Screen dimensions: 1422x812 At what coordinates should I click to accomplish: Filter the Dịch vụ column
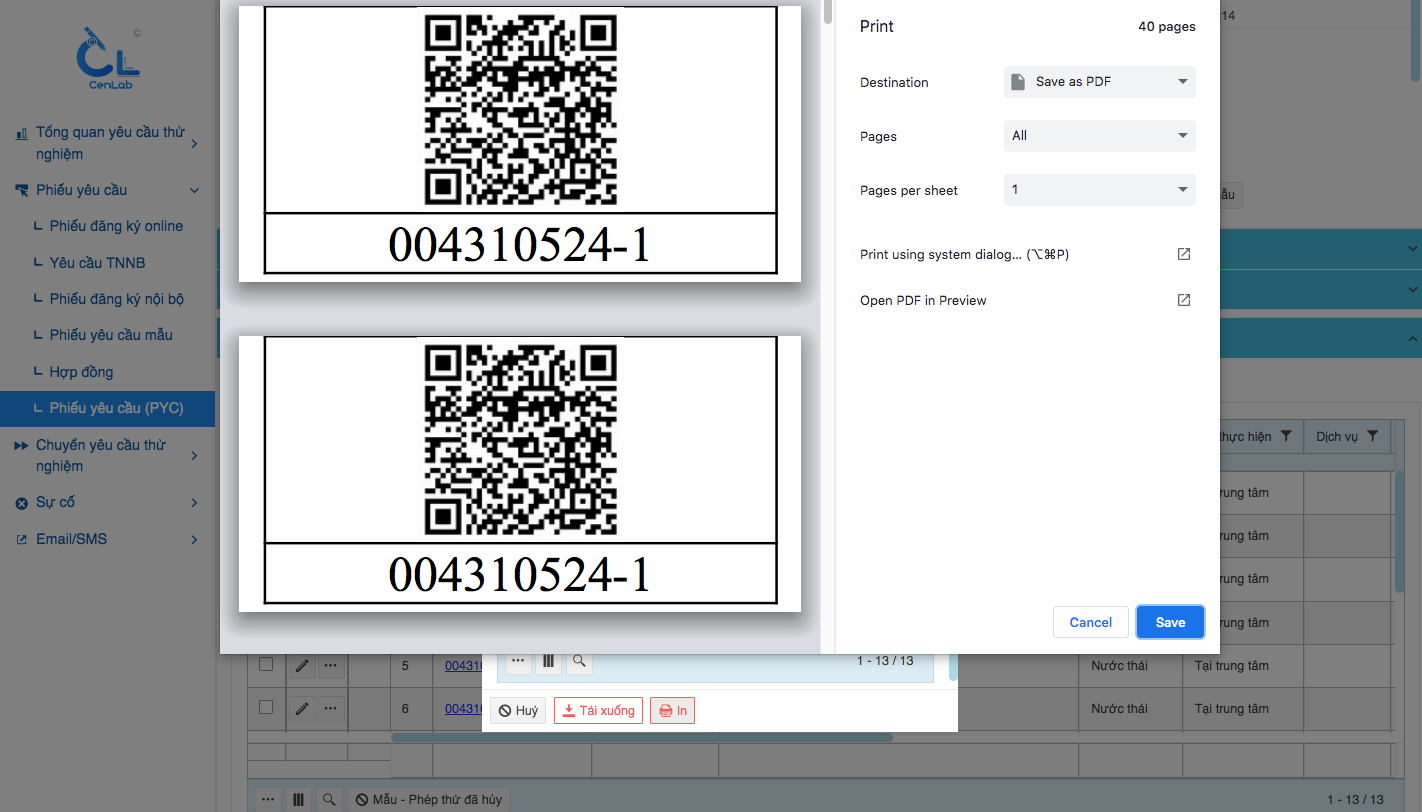point(1373,436)
